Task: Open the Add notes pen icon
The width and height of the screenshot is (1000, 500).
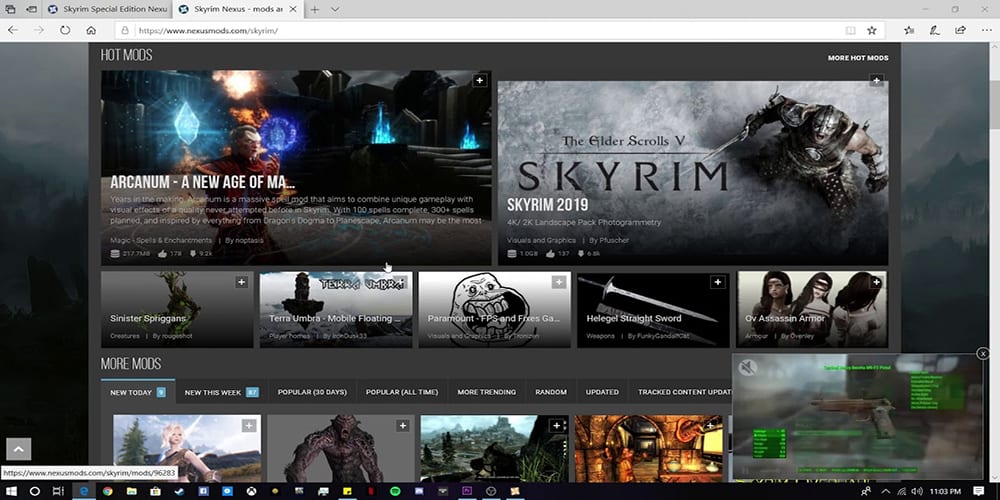Action: (x=935, y=30)
